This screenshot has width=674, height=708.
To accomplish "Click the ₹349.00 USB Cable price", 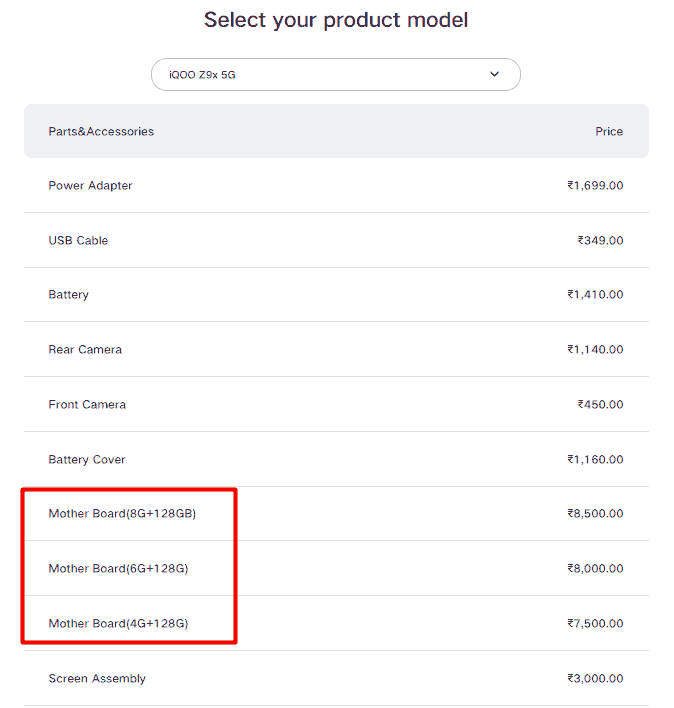I will pos(600,241).
